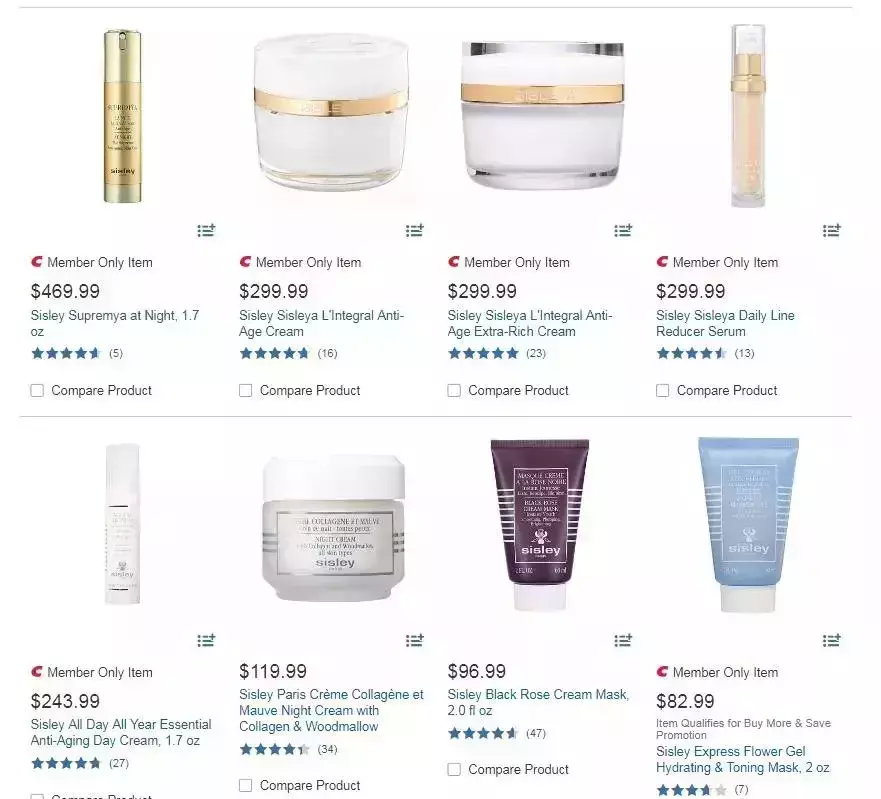
Task: Enable Compare Product for Daily Line Reducer Serum
Action: (662, 391)
